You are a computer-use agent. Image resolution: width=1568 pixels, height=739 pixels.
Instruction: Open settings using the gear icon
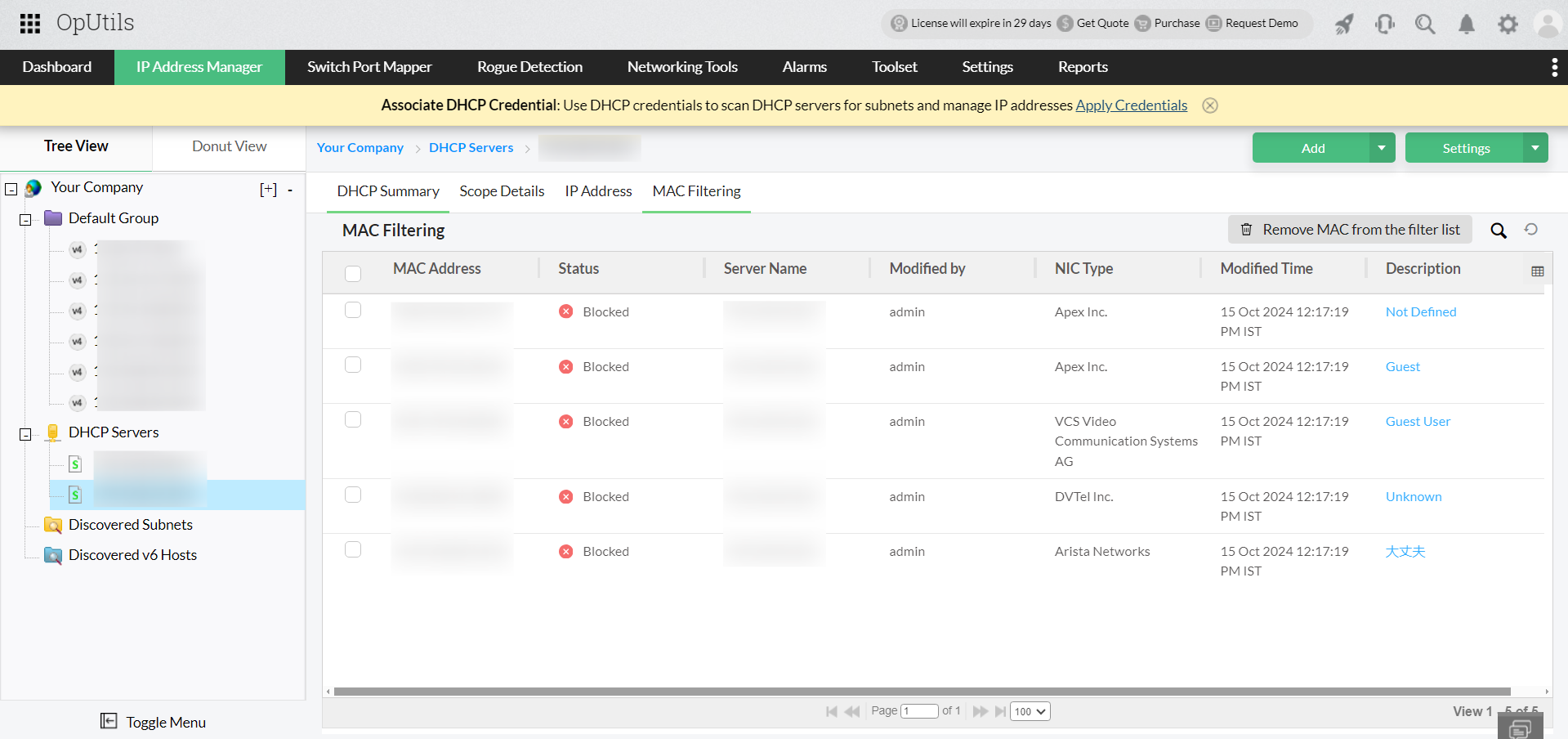click(x=1508, y=24)
